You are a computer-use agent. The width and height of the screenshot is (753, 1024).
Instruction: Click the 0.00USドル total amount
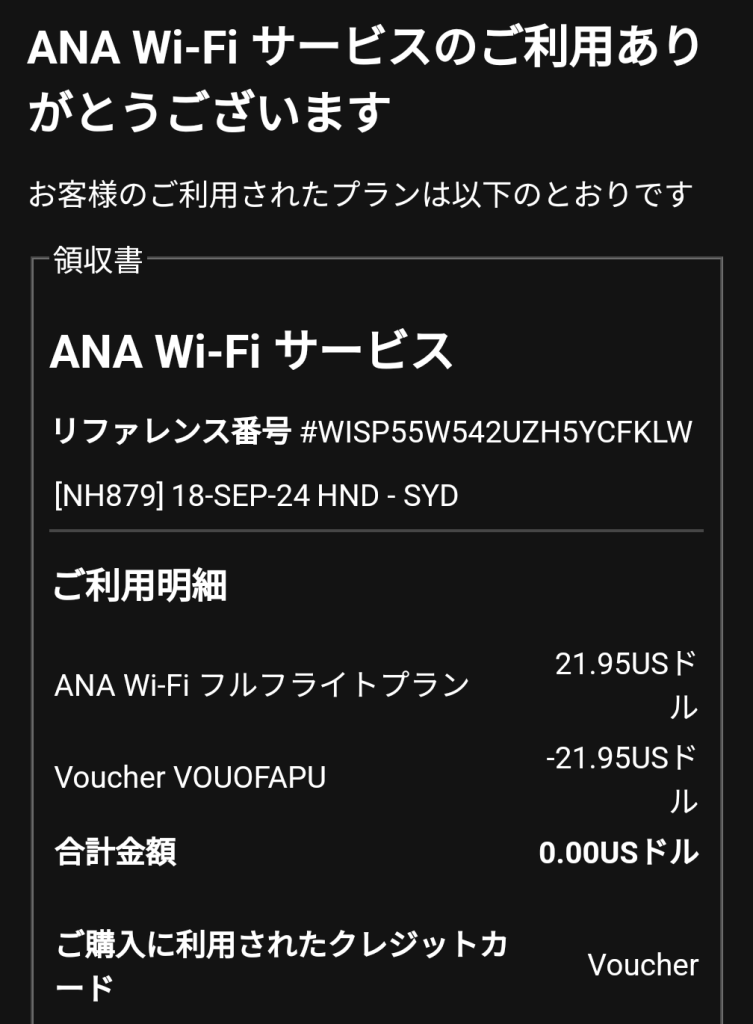[x=618, y=853]
